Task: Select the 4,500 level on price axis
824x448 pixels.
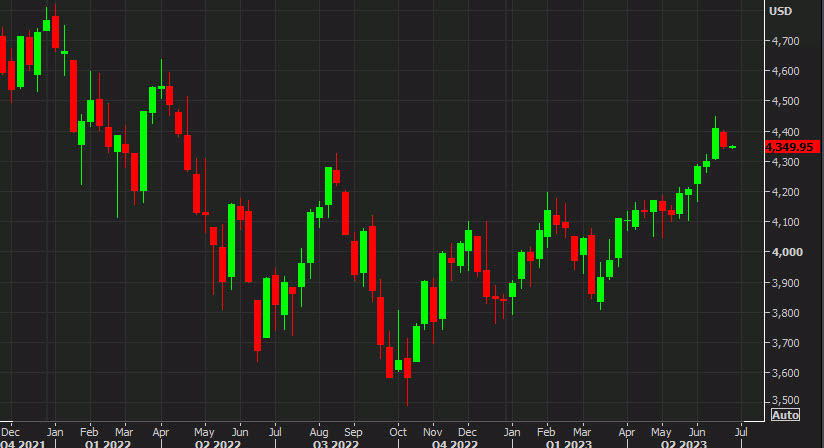Action: tap(784, 101)
